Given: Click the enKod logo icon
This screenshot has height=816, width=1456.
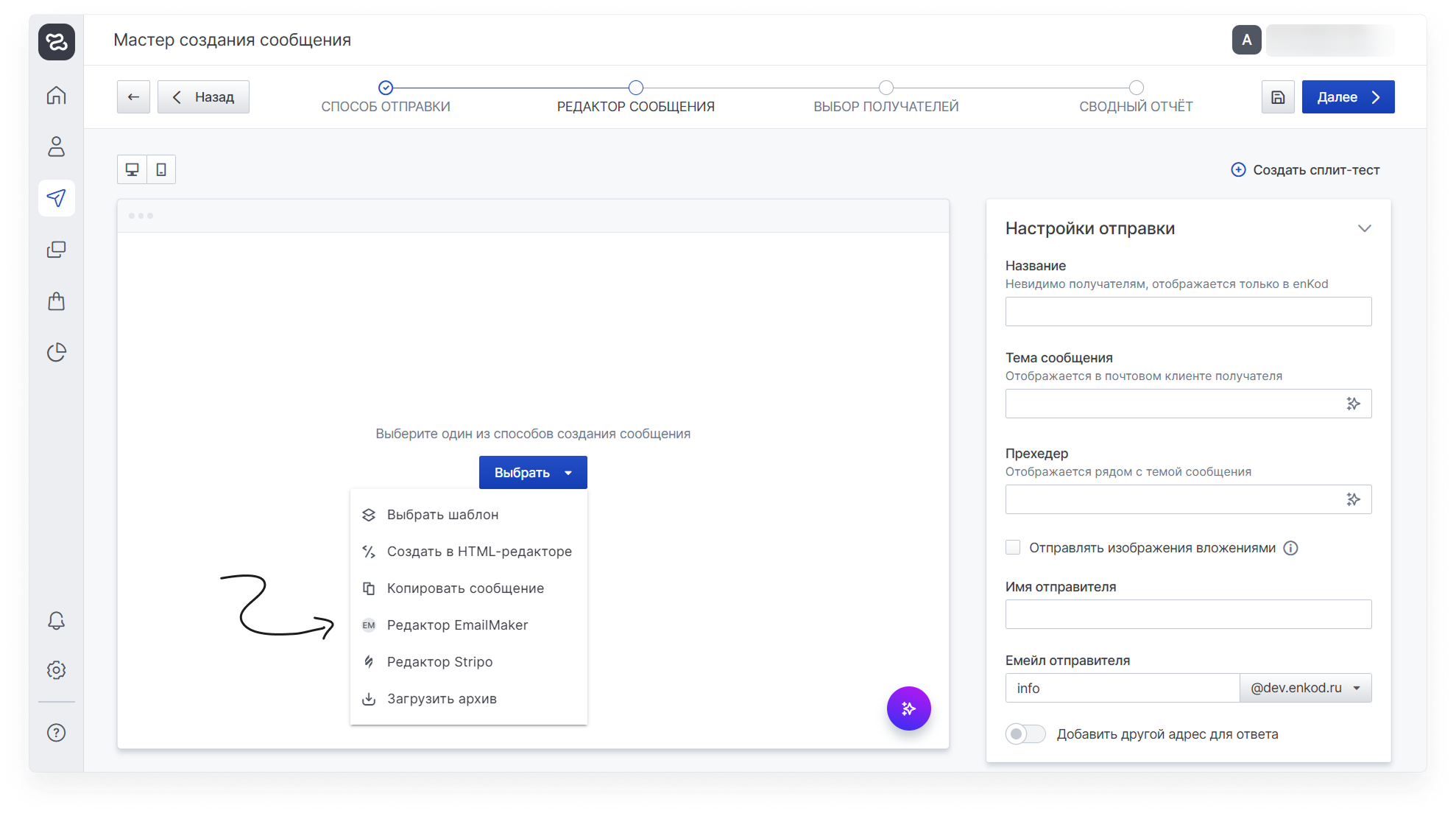Looking at the screenshot, I should click(57, 42).
